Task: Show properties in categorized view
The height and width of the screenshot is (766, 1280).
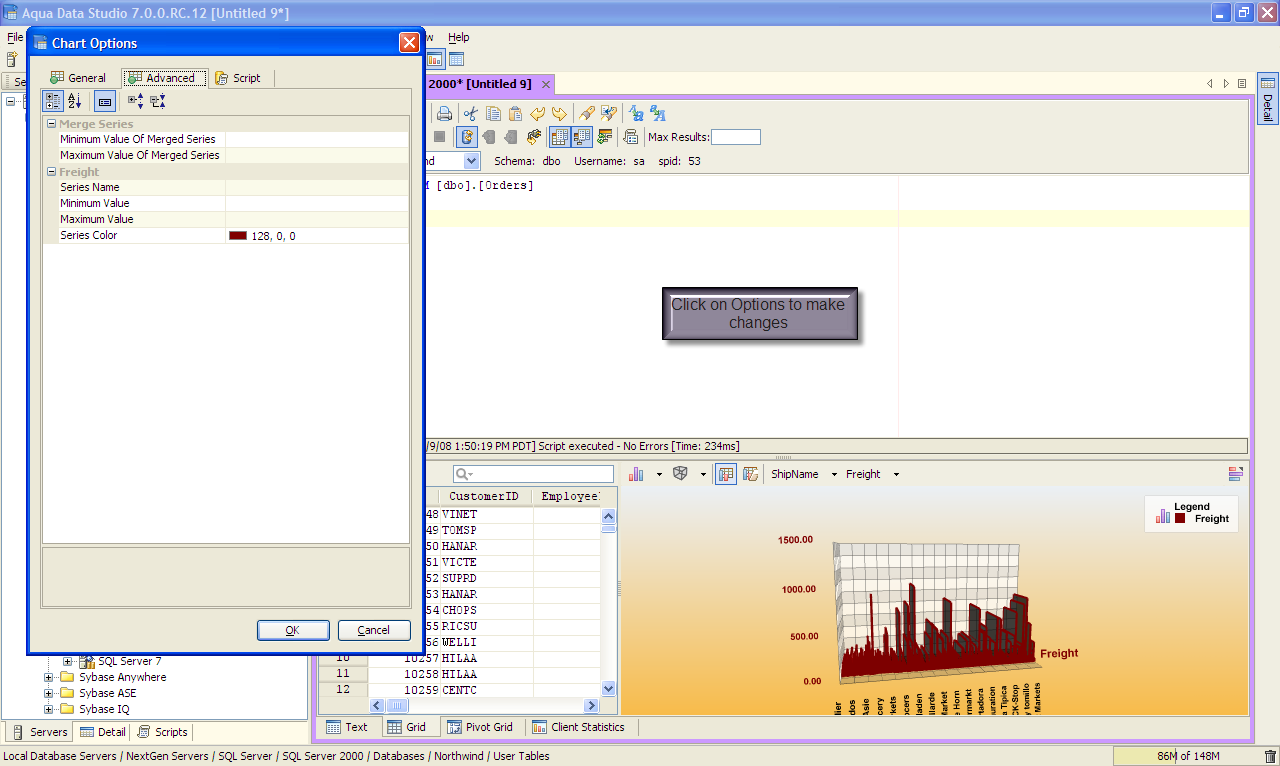Action: pos(54,101)
